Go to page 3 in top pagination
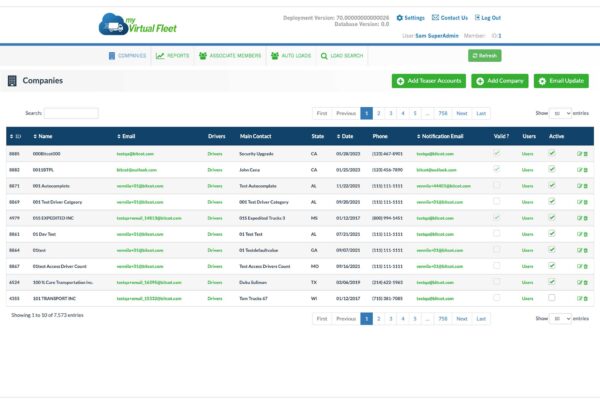This screenshot has height=403, width=600. (x=391, y=114)
